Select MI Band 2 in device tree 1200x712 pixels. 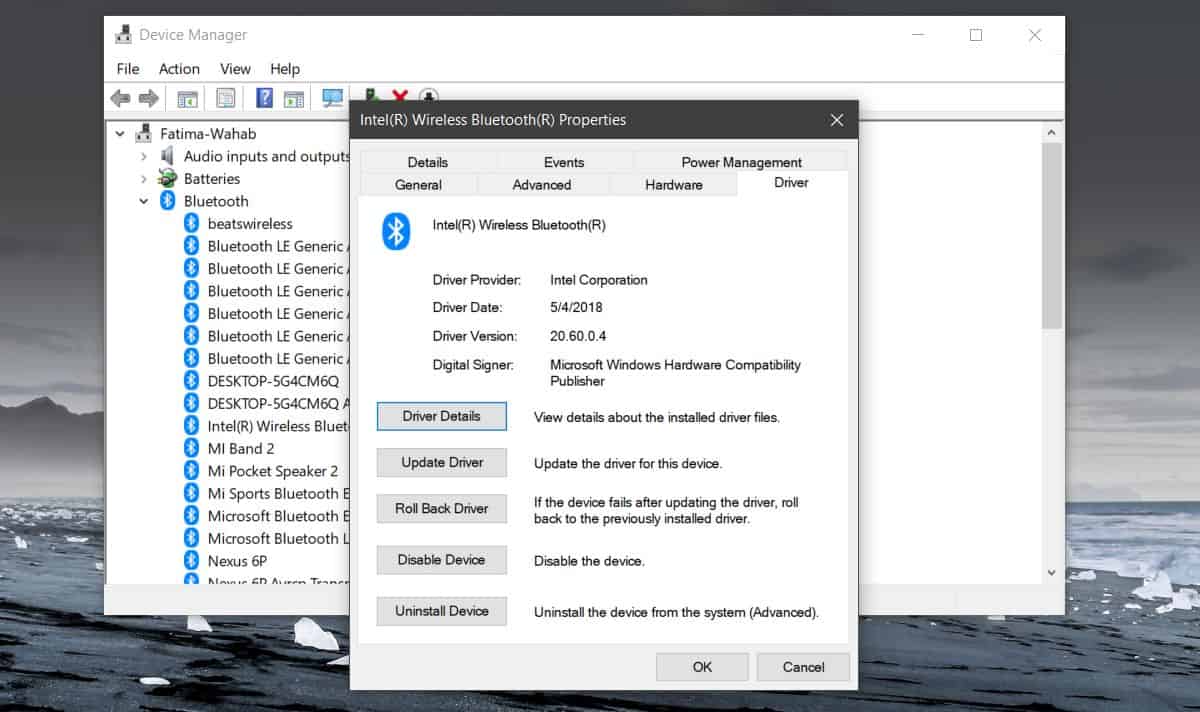241,448
